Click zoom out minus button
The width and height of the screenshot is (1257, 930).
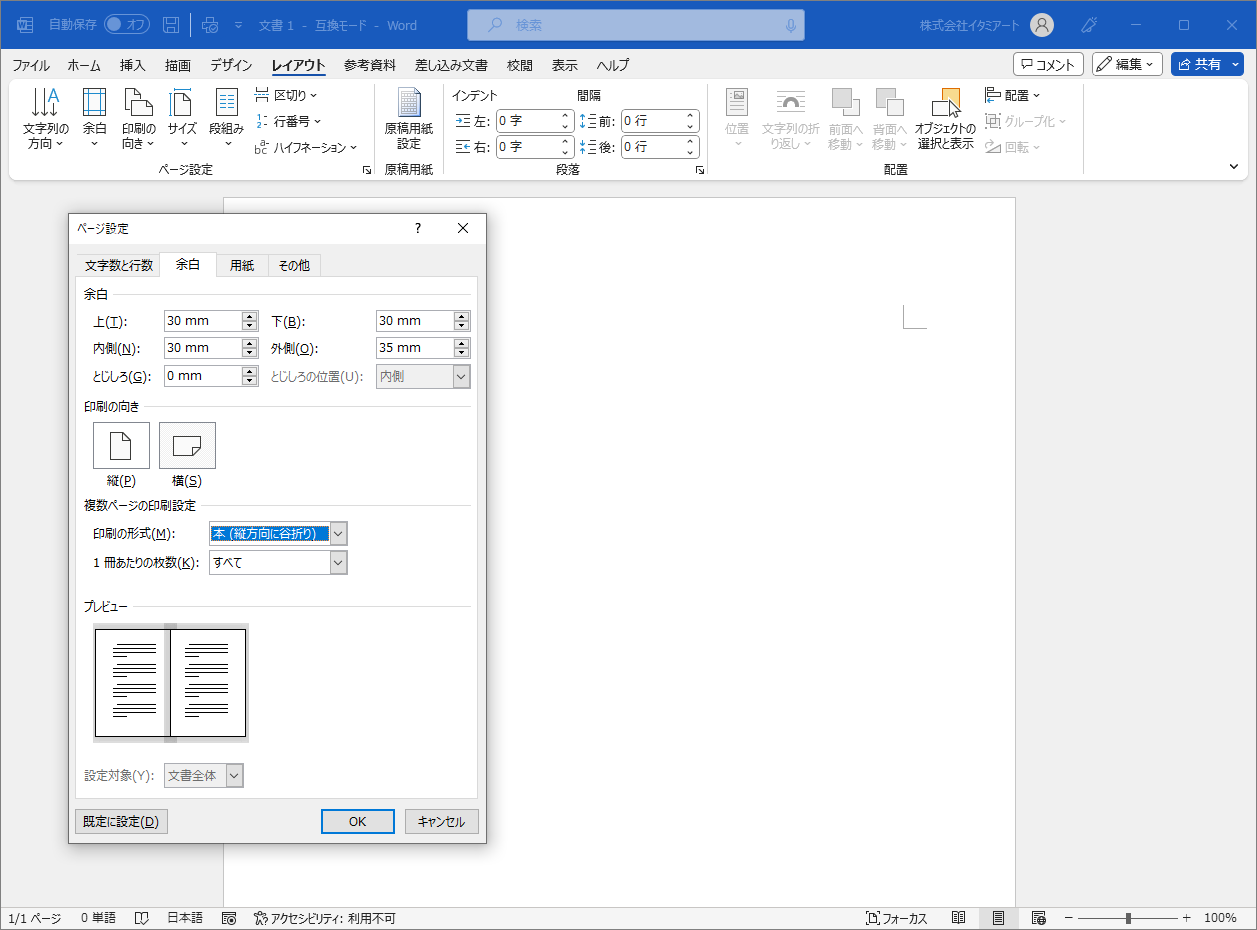tap(1068, 918)
